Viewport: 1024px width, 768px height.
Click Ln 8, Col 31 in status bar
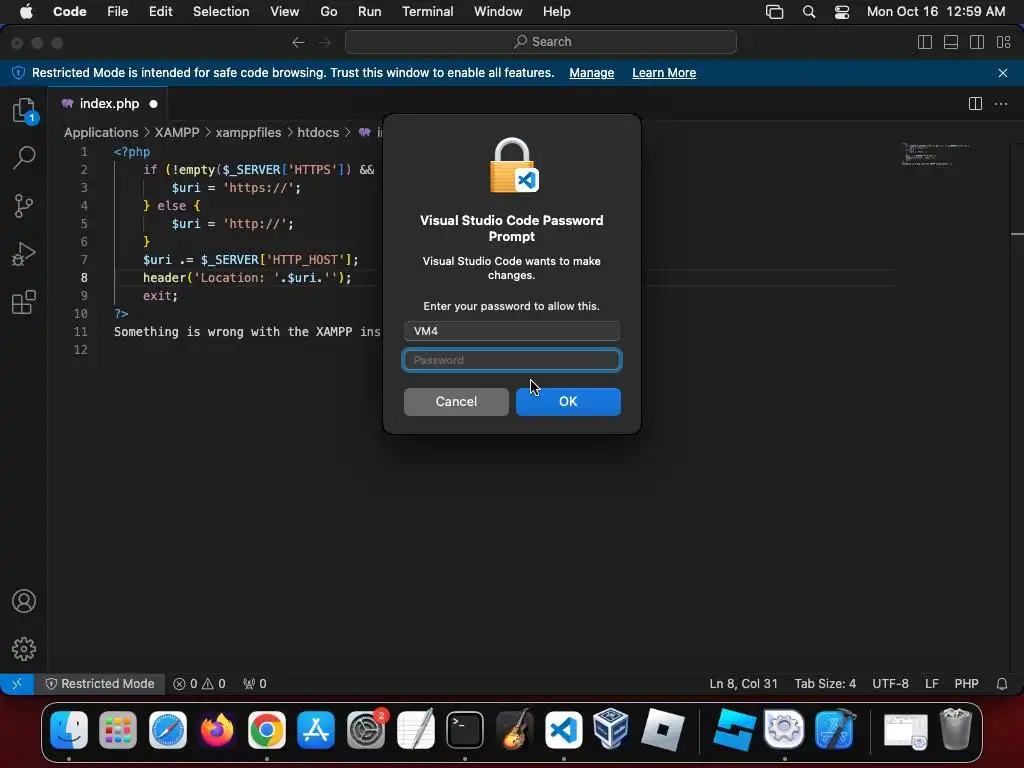pos(743,684)
